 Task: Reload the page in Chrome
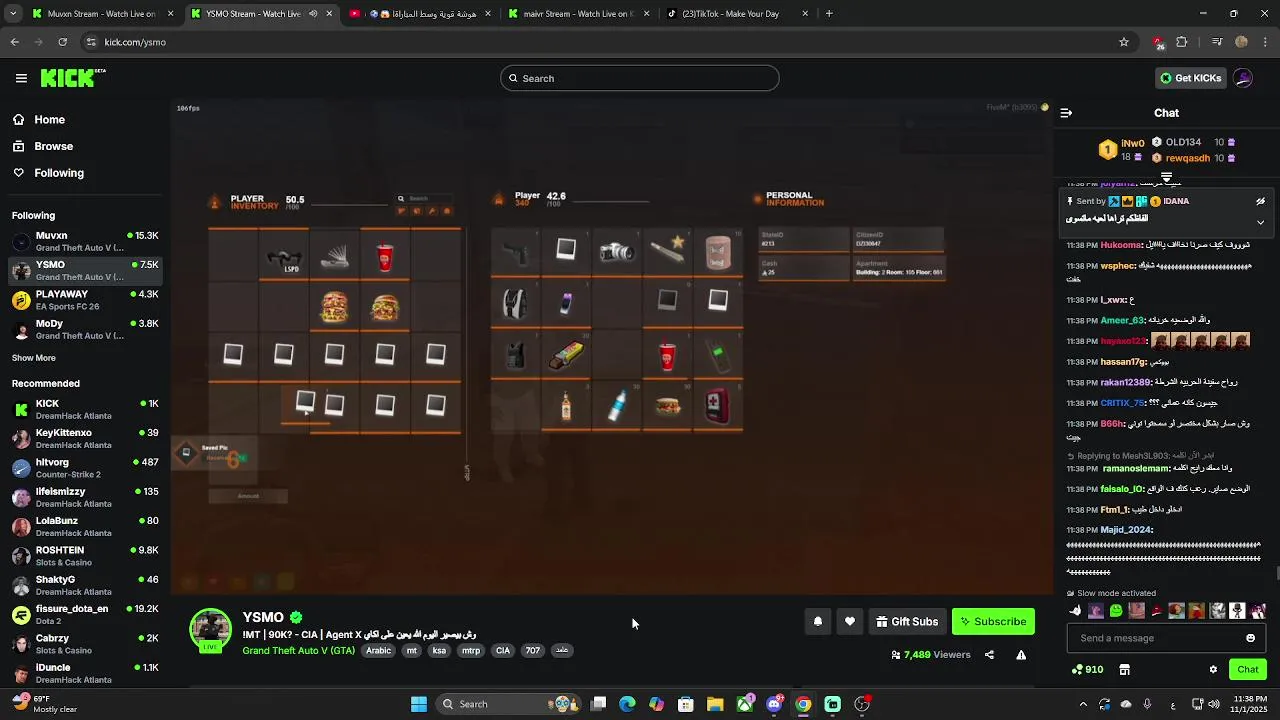(x=62, y=42)
